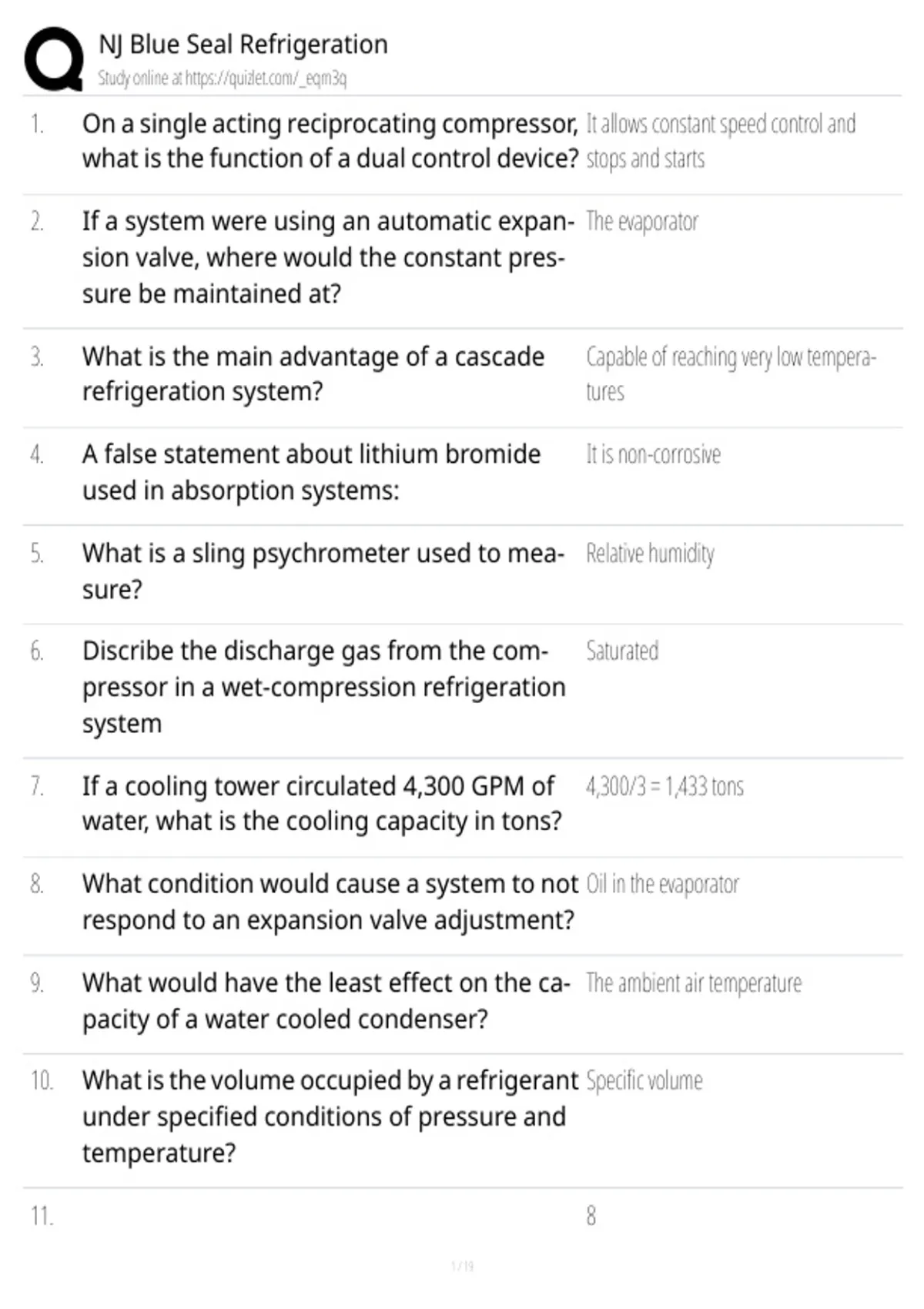
Task: Click the Quizlet Q logo icon
Action: [x=54, y=59]
